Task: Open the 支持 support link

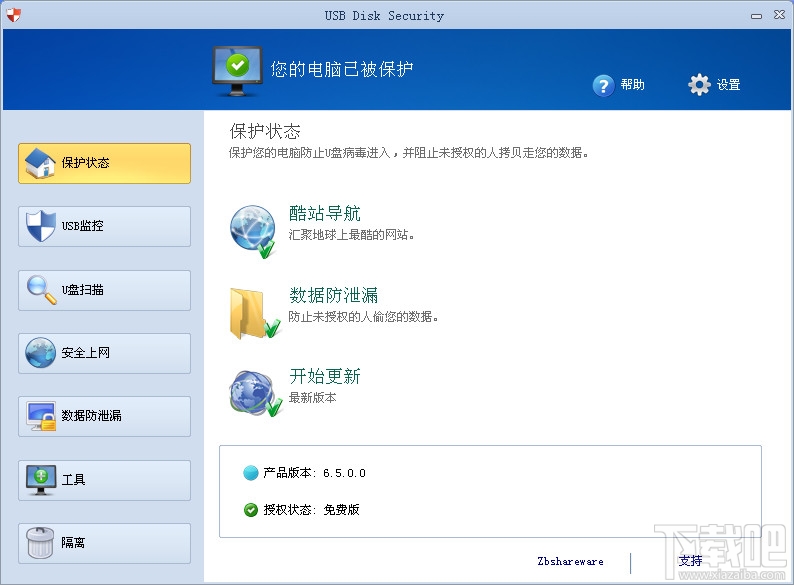Action: point(690,561)
